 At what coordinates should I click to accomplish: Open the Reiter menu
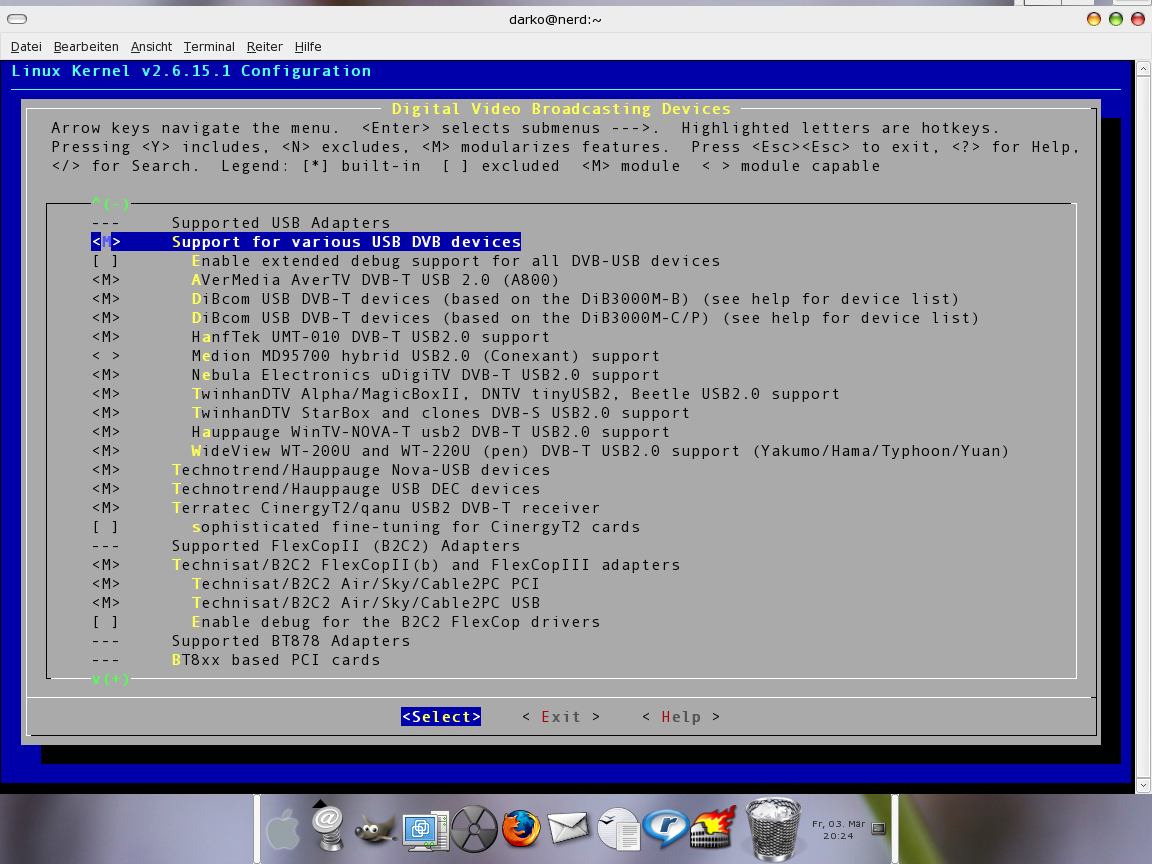coord(264,46)
